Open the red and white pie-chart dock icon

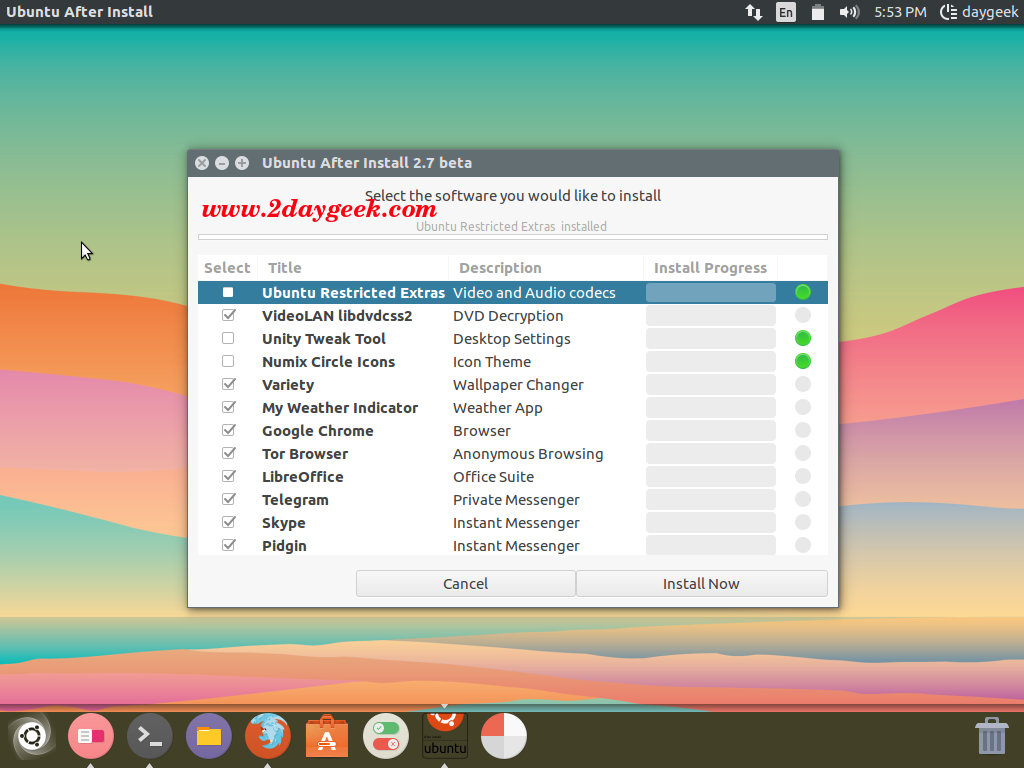pyautogui.click(x=504, y=736)
